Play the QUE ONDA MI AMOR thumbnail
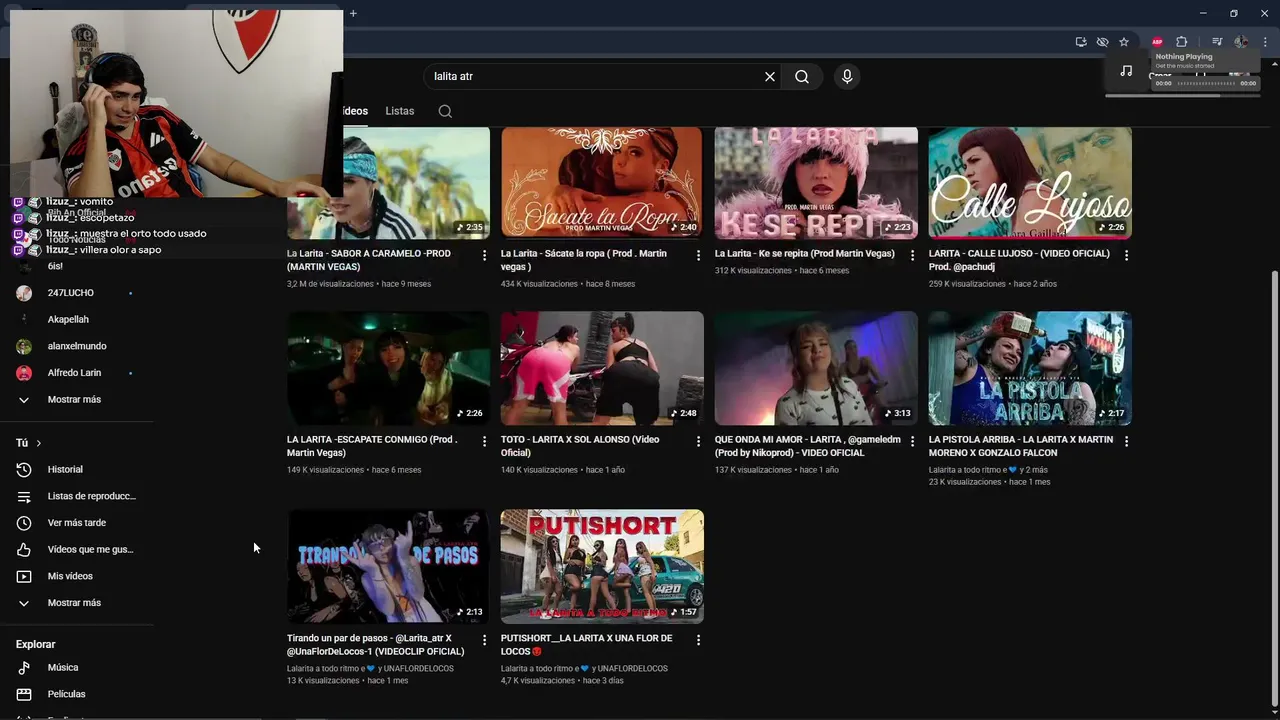The height and width of the screenshot is (720, 1280). [x=816, y=368]
